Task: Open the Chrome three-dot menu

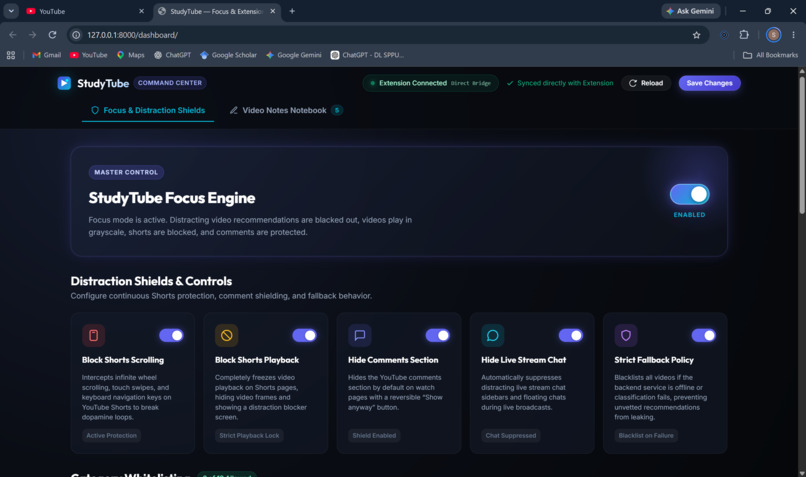Action: pyautogui.click(x=793, y=35)
